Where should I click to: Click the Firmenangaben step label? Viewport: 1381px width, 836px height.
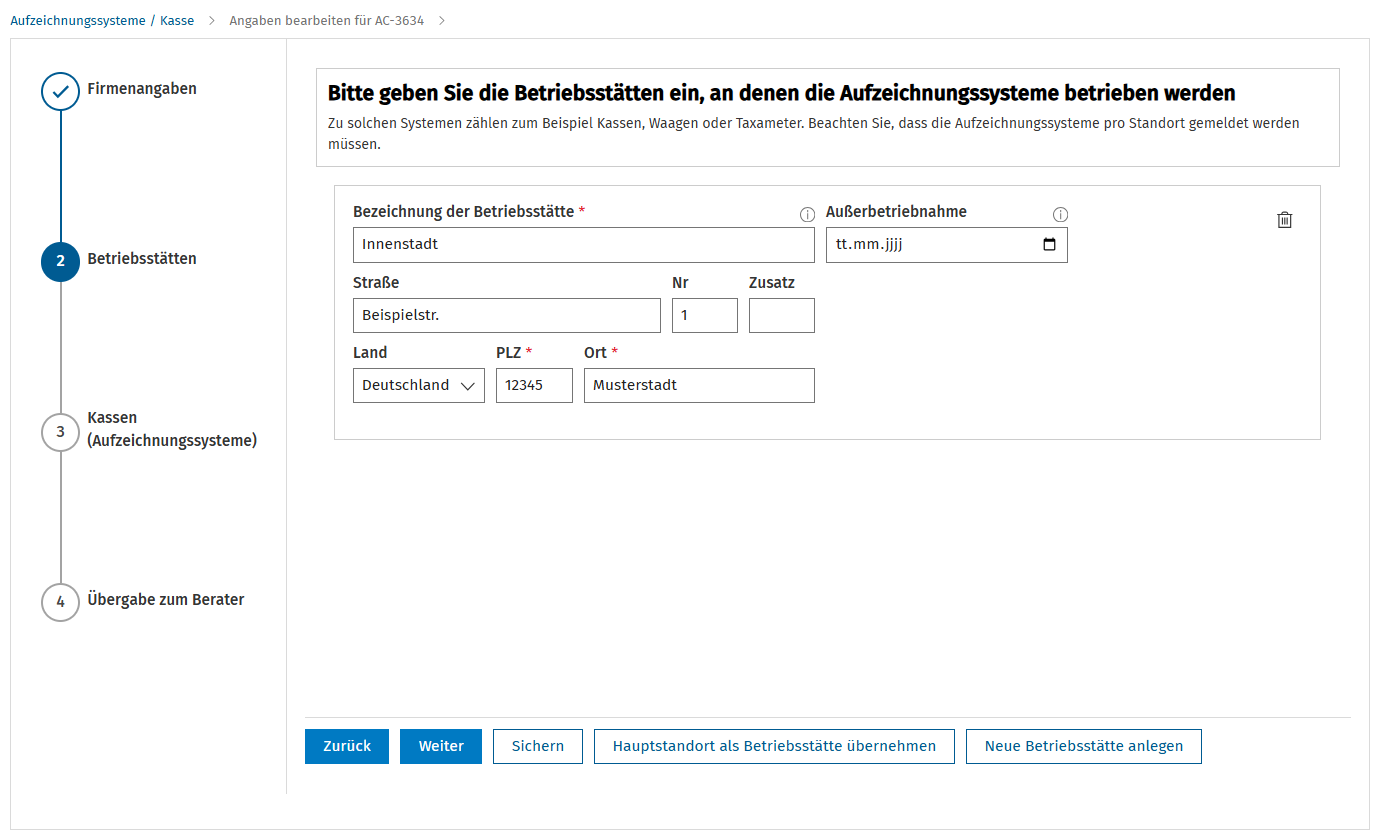click(142, 89)
